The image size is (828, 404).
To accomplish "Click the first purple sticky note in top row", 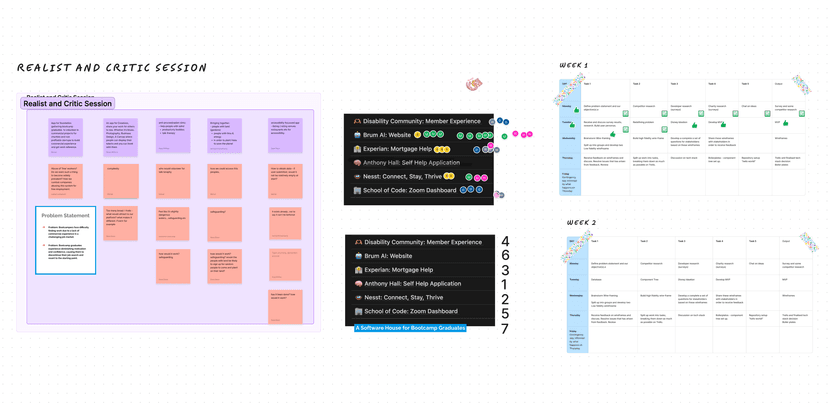I will [x=66, y=135].
